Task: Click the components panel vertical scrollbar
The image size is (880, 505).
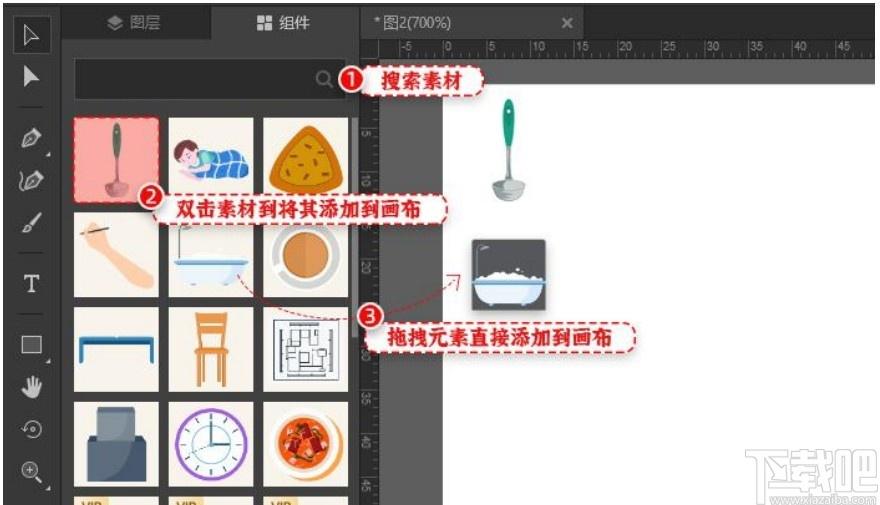Action: (354, 227)
